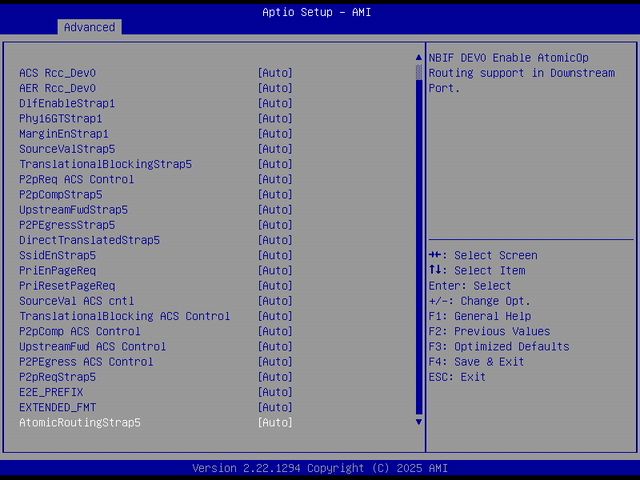
Task: Select the DirectTranslatedStrap5 option
Action: [x=89, y=240]
